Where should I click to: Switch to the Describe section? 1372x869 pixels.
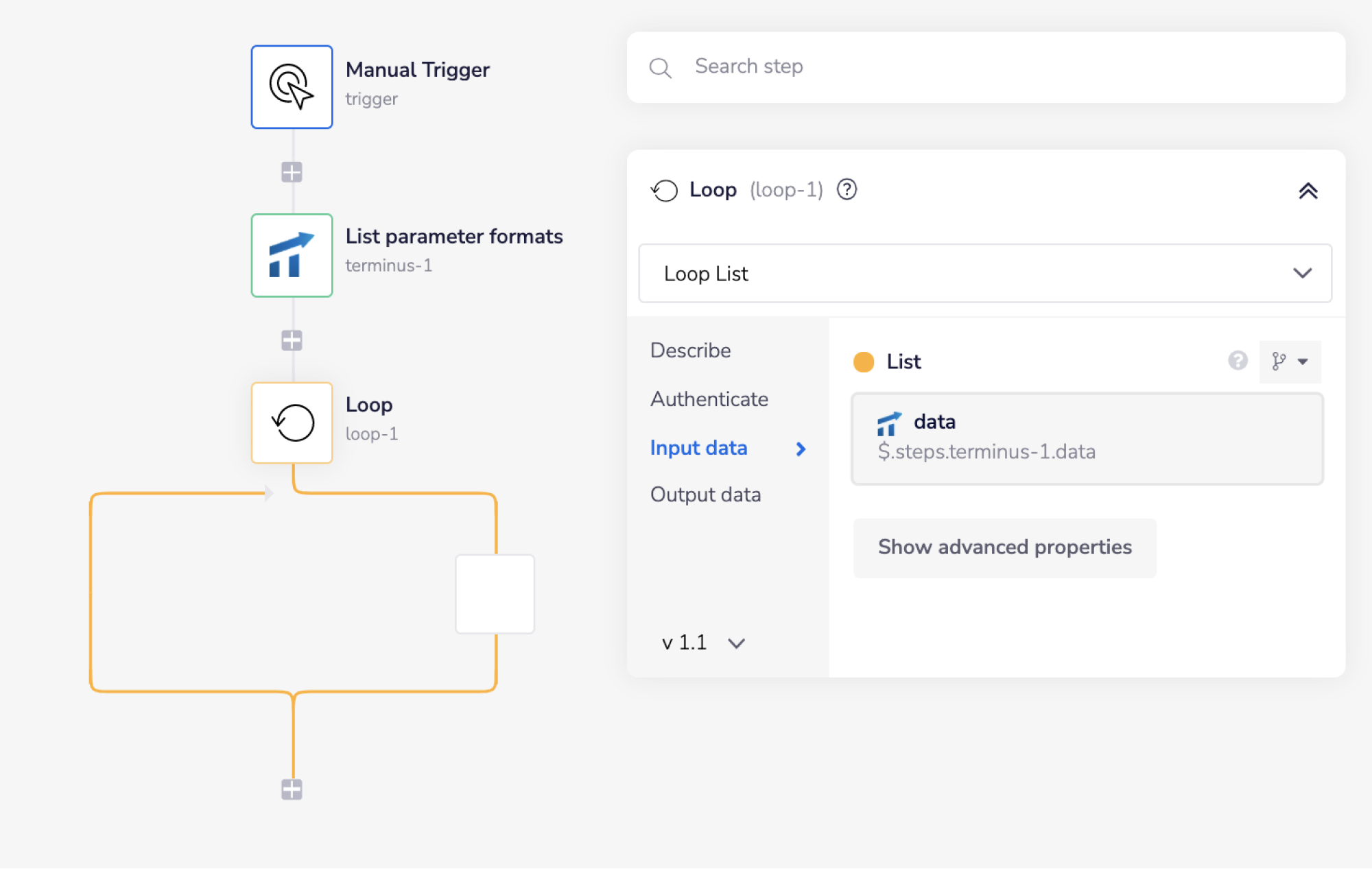click(690, 350)
